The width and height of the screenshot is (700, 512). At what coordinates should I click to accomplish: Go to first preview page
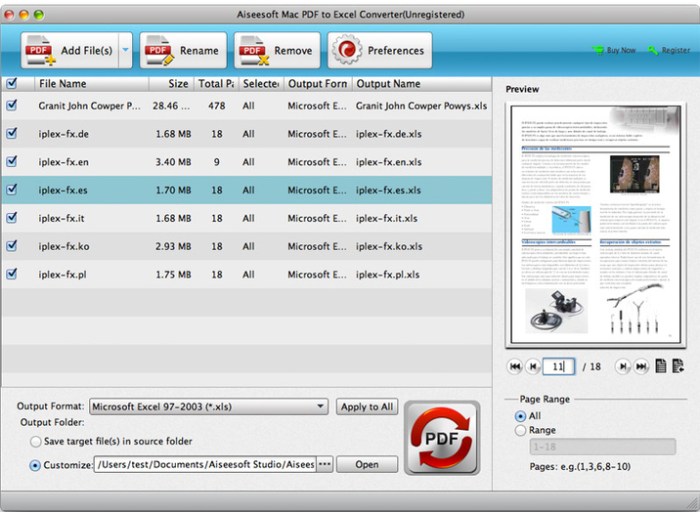pyautogui.click(x=515, y=366)
